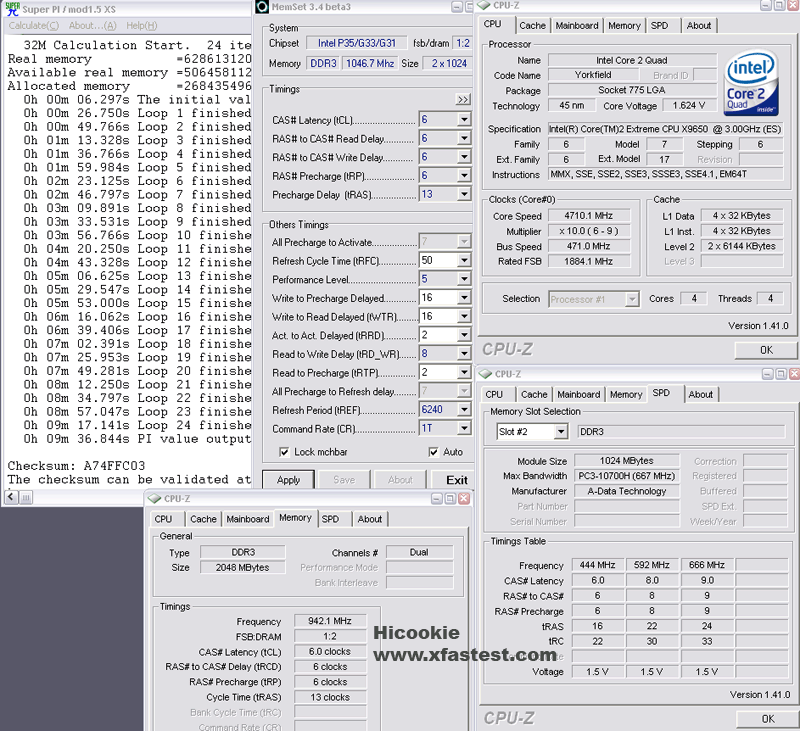800x731 pixels.
Task: Open the Slot #2 memory slot dropdown
Action: (x=561, y=432)
